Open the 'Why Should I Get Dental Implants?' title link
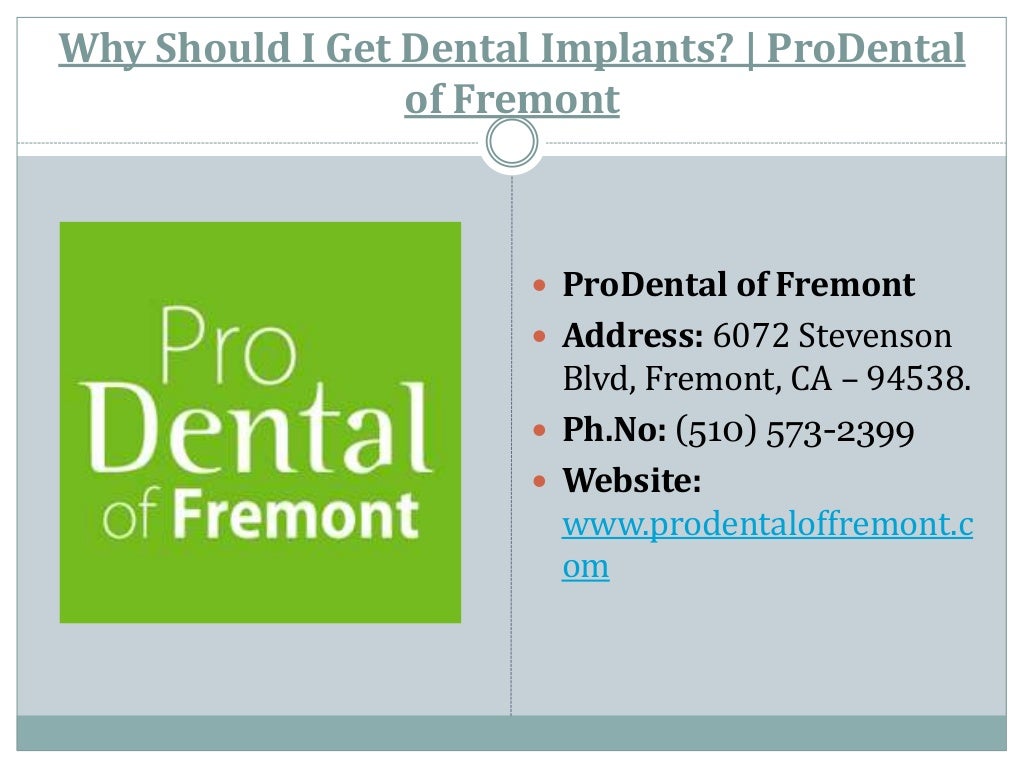Image resolution: width=1024 pixels, height=768 pixels. click(x=512, y=73)
